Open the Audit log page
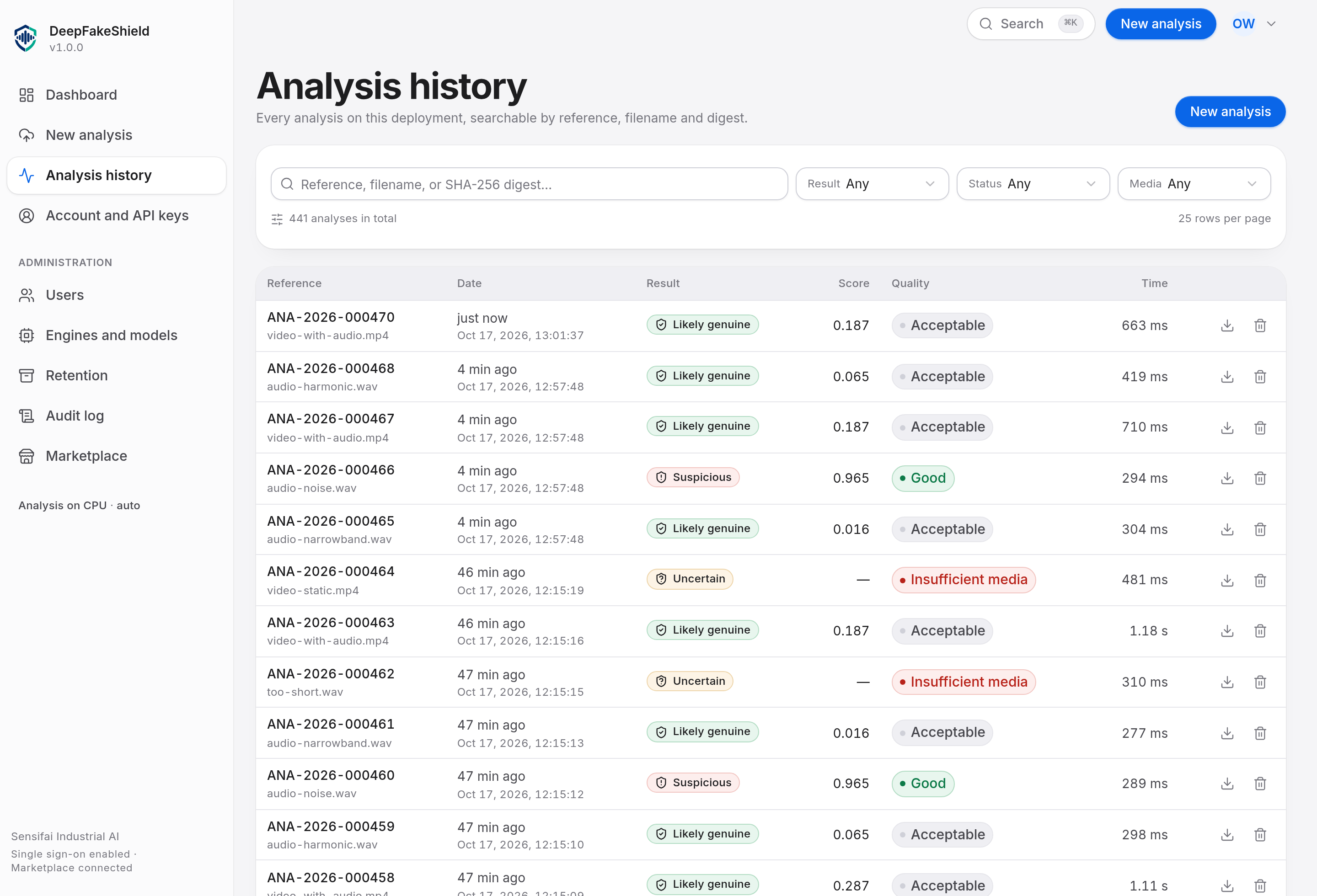Viewport: 1317px width, 896px height. [117, 416]
